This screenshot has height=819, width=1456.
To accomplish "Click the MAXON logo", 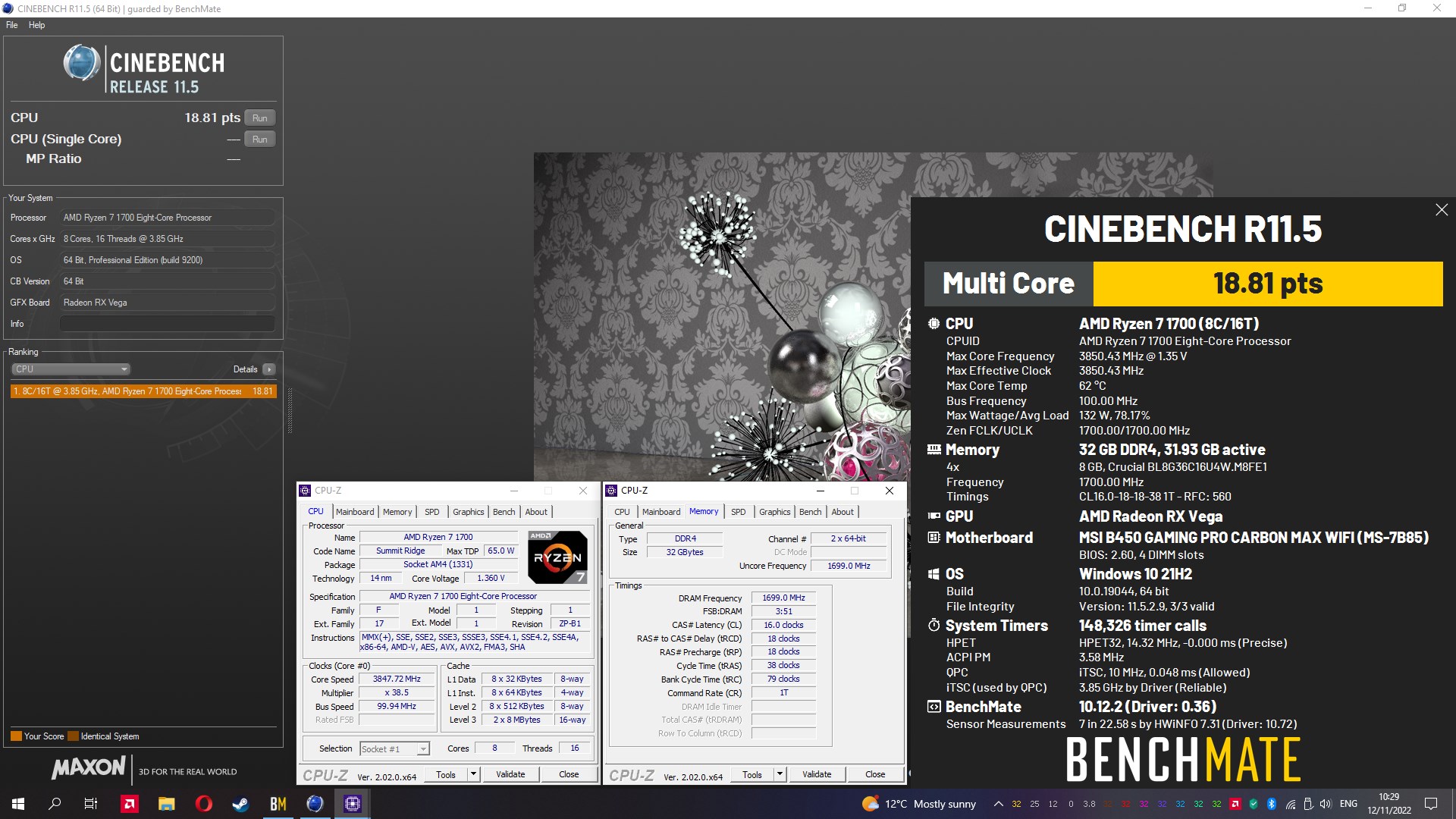I will (89, 768).
